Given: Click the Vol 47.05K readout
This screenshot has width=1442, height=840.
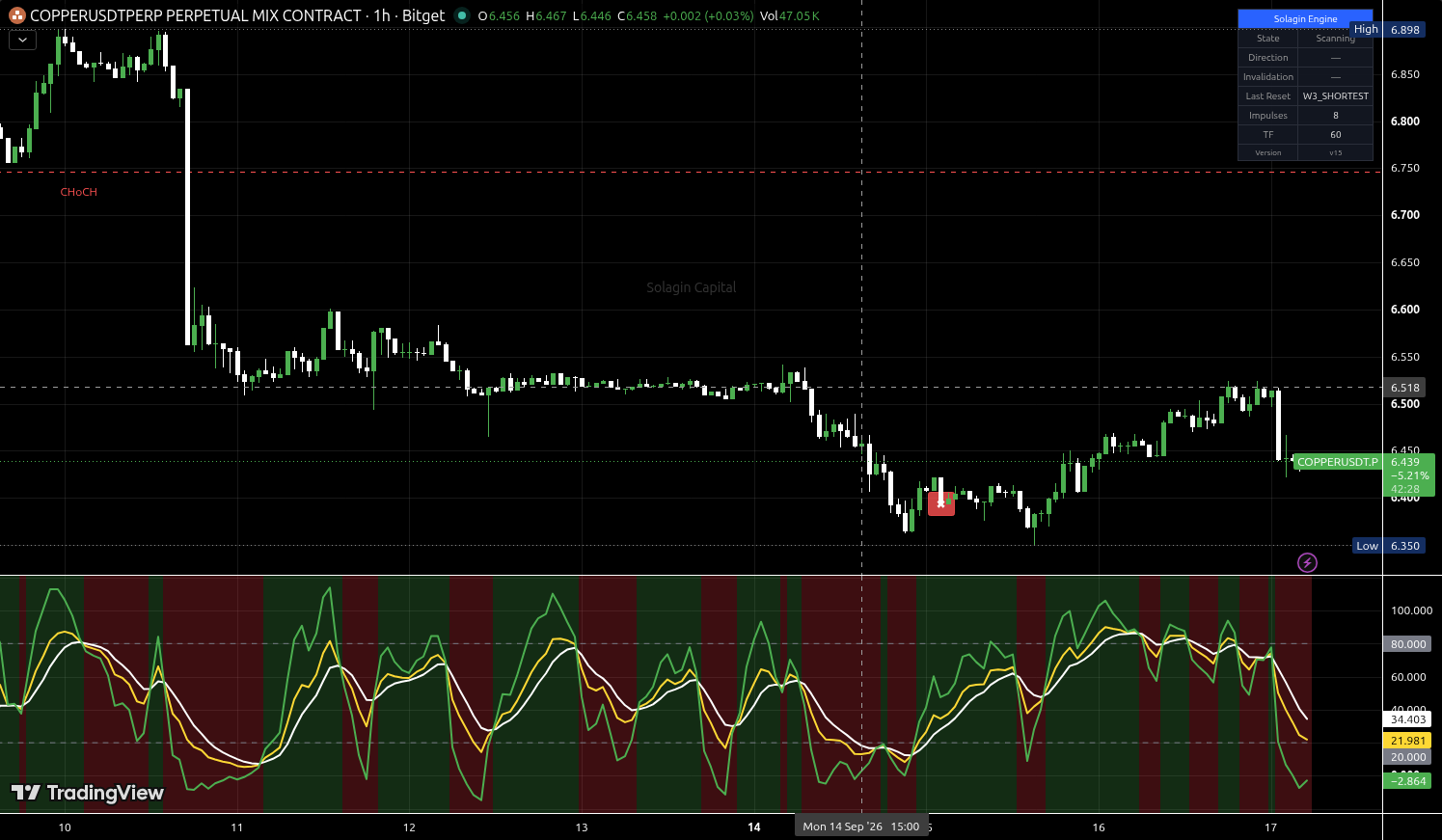Looking at the screenshot, I should pyautogui.click(x=790, y=15).
